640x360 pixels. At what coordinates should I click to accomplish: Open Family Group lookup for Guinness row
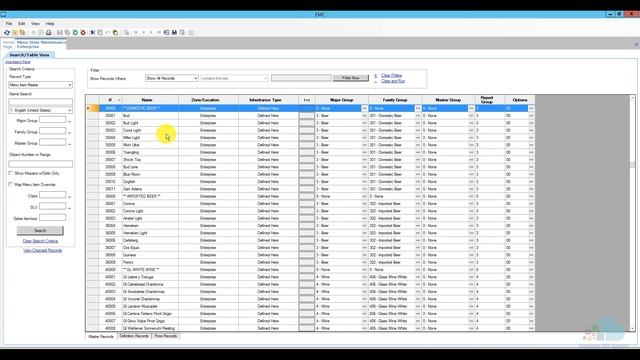(418, 255)
